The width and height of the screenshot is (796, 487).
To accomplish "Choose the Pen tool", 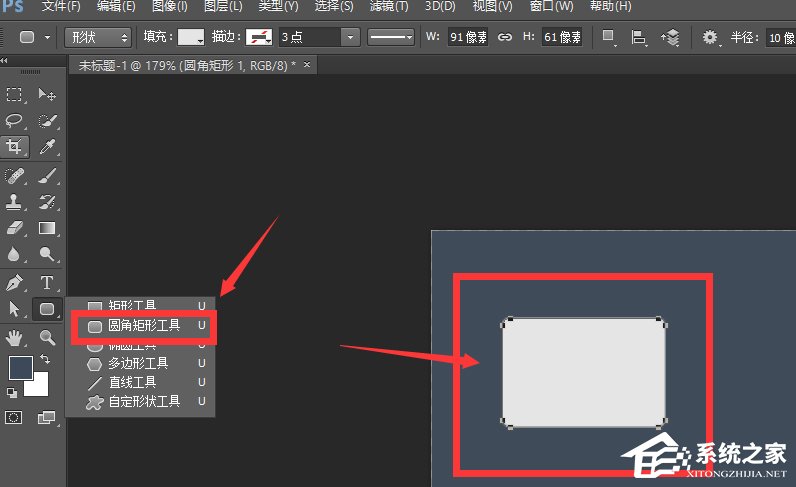I will [x=15, y=283].
